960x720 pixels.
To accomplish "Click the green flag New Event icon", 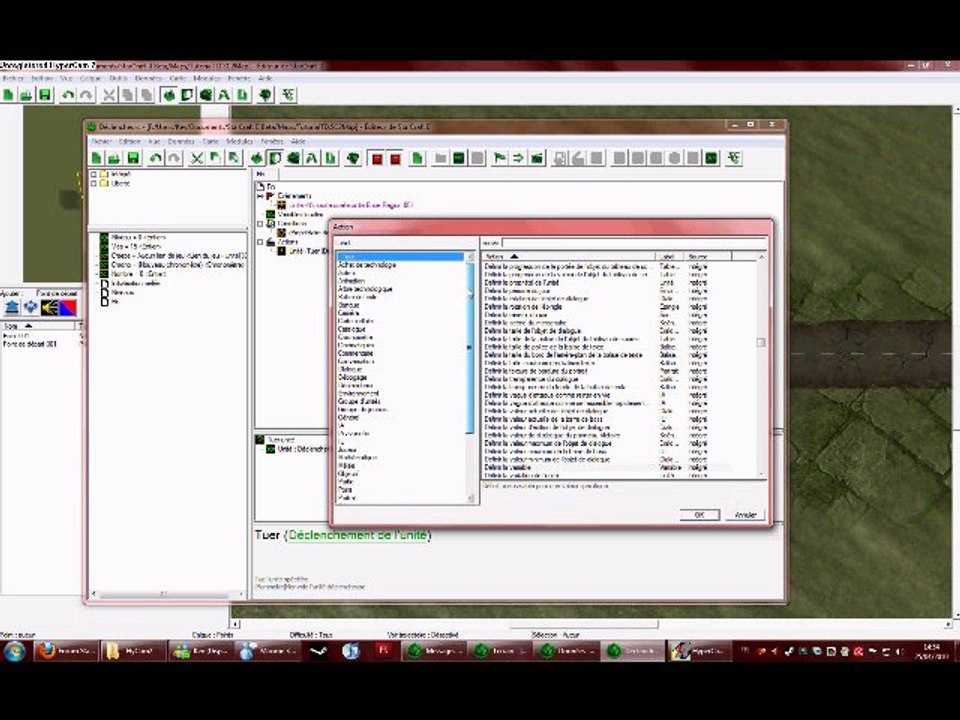I will [x=500, y=158].
